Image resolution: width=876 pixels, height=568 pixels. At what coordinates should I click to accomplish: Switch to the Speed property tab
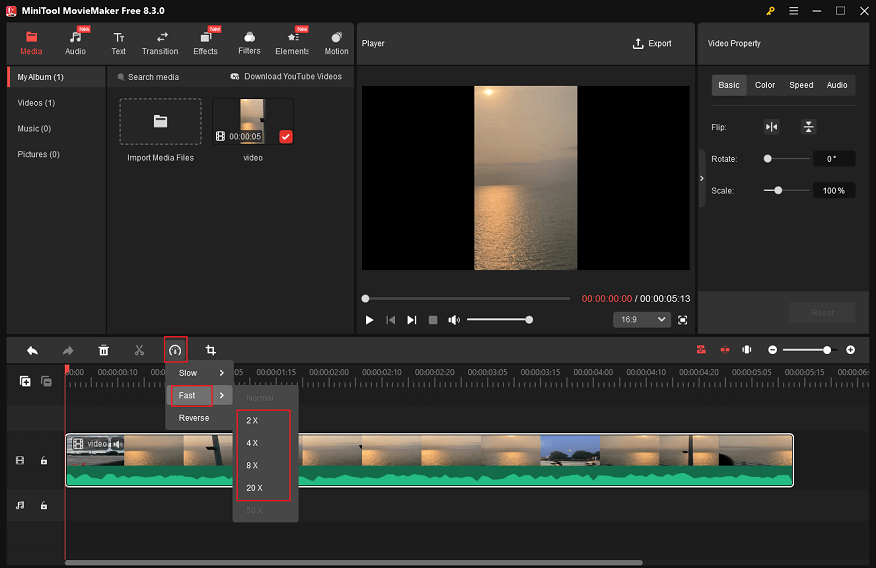click(801, 85)
